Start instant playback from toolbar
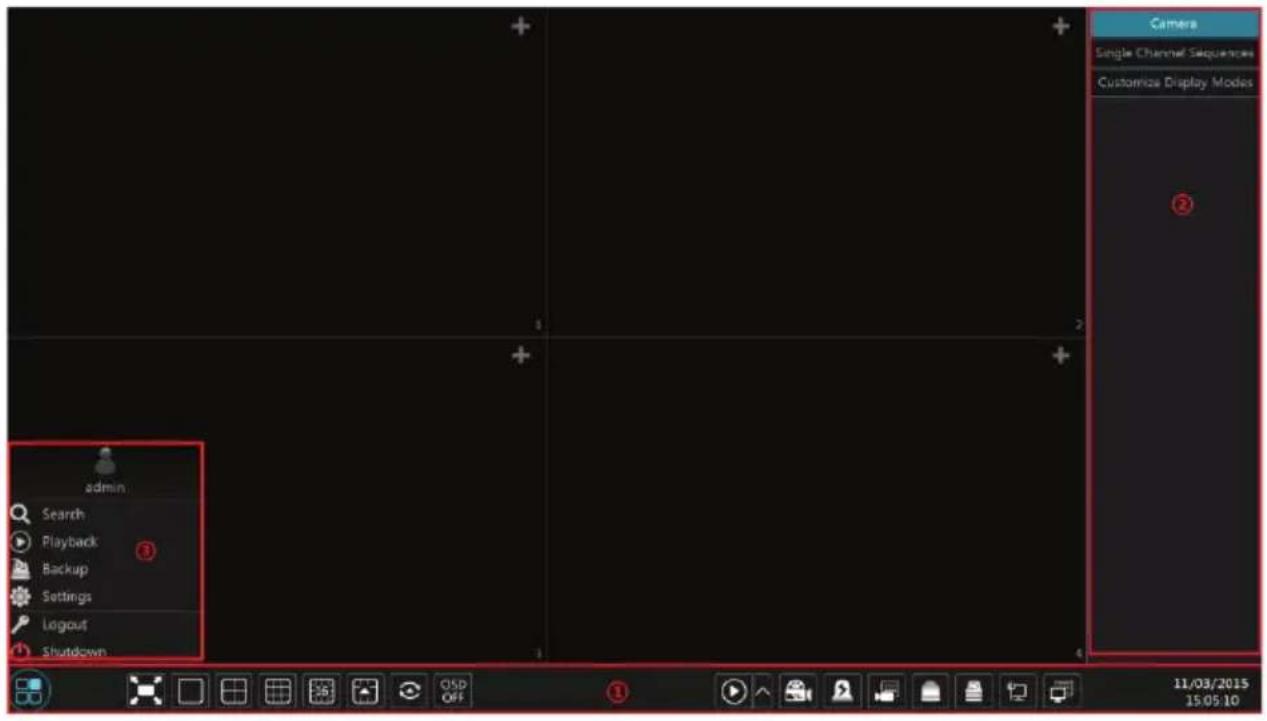The image size is (1267, 721). [733, 691]
